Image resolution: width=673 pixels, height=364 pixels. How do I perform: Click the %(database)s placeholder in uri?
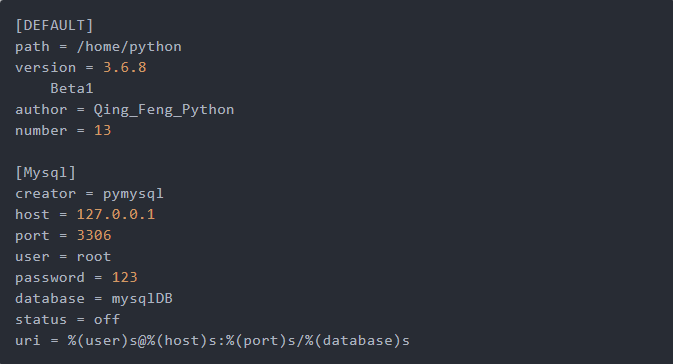point(357,341)
